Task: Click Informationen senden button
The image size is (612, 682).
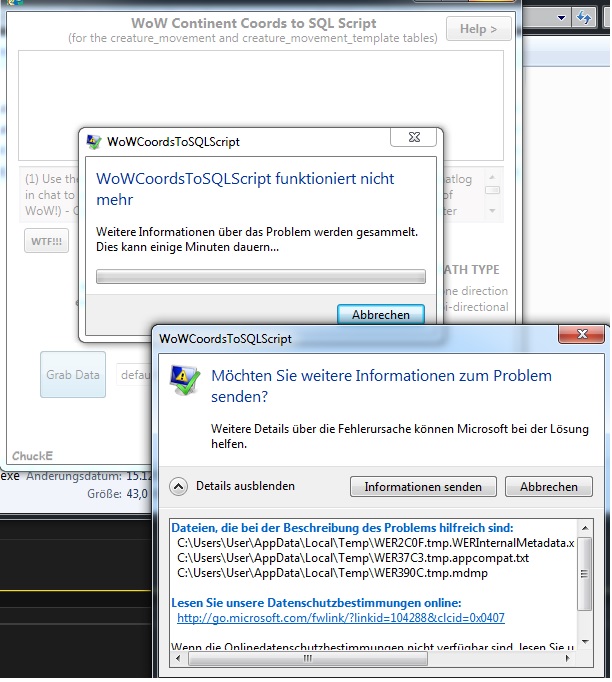Action: point(423,487)
